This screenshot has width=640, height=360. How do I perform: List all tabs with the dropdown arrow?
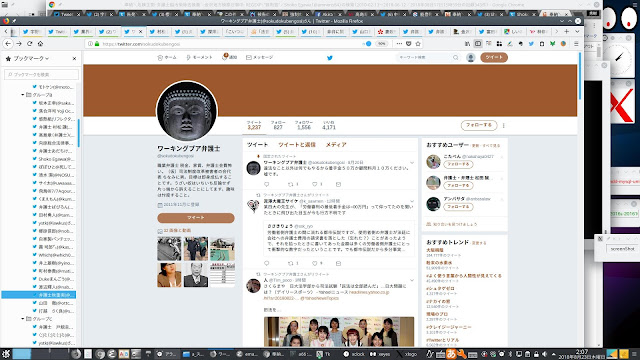click(x=577, y=31)
